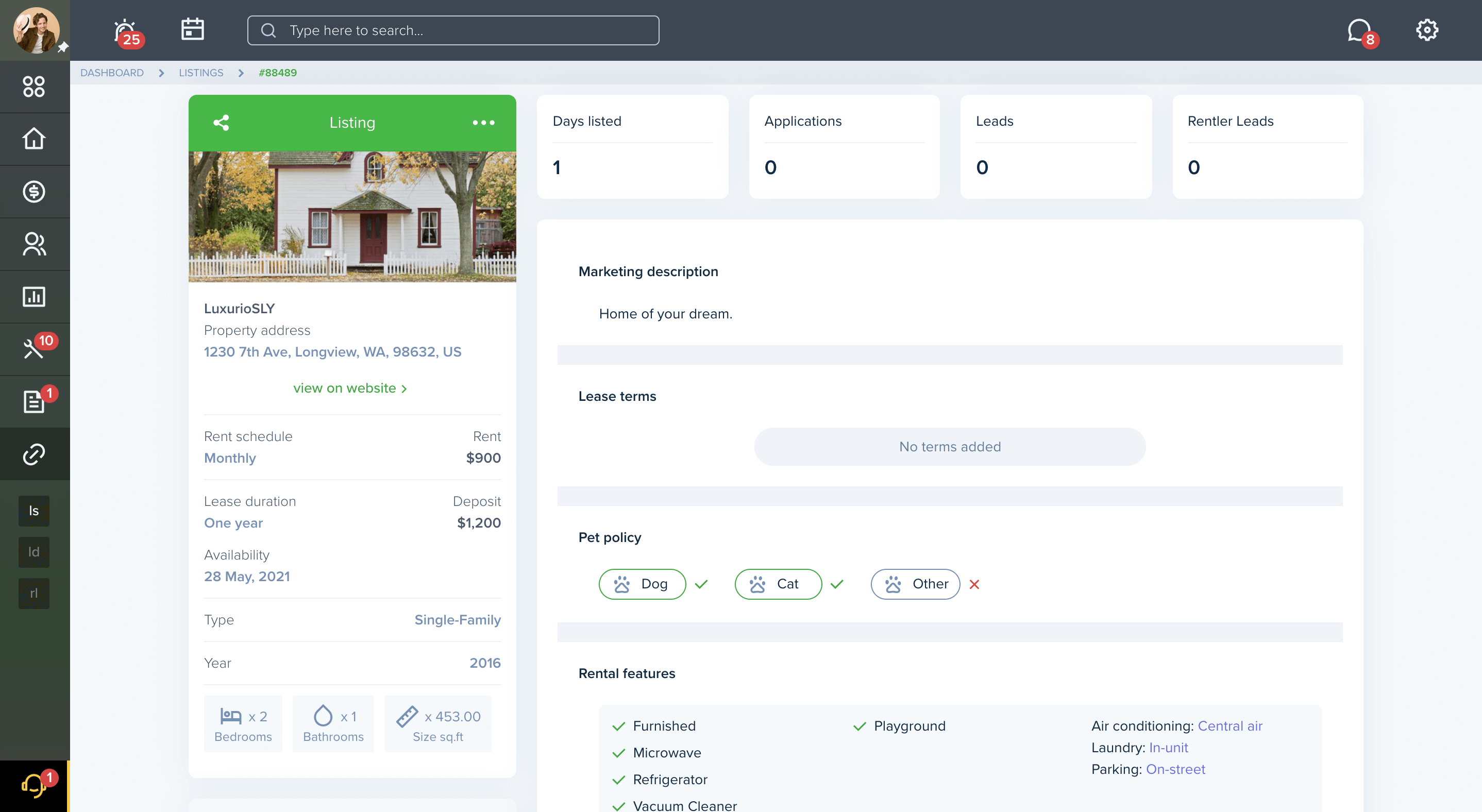The height and width of the screenshot is (812, 1482).
Task: Click the Rentler Leads card
Action: click(1268, 147)
